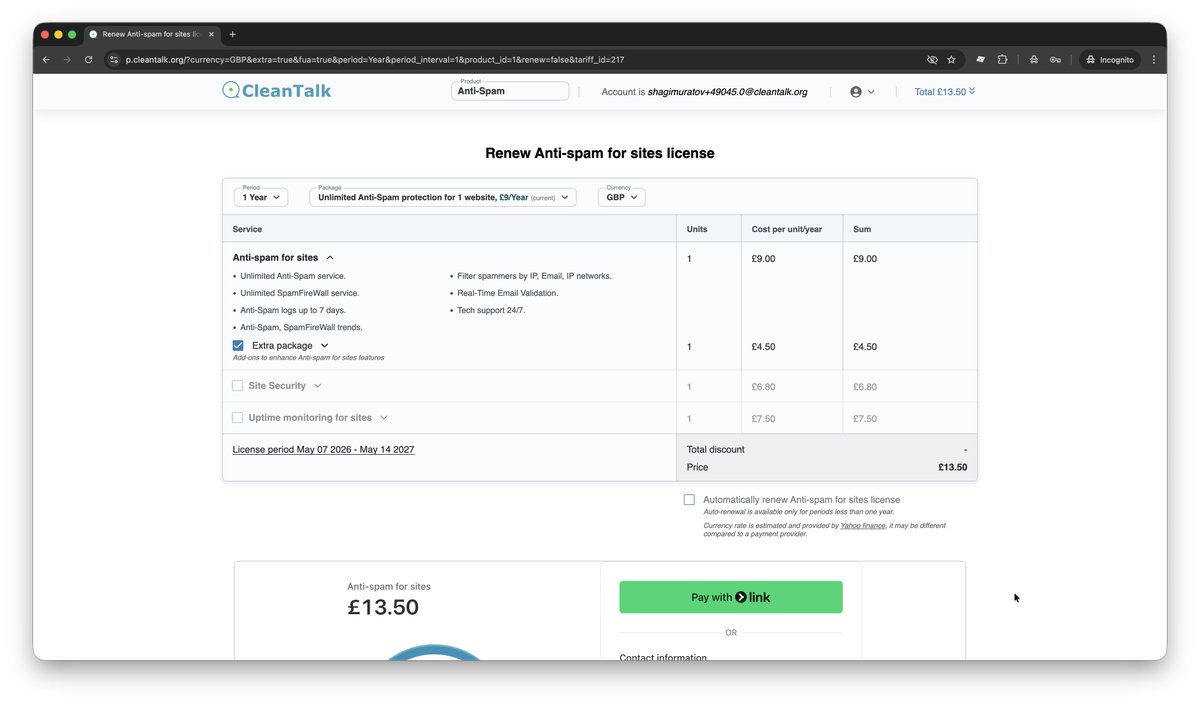
Task: Open the Package selection dropdown
Action: tap(443, 197)
